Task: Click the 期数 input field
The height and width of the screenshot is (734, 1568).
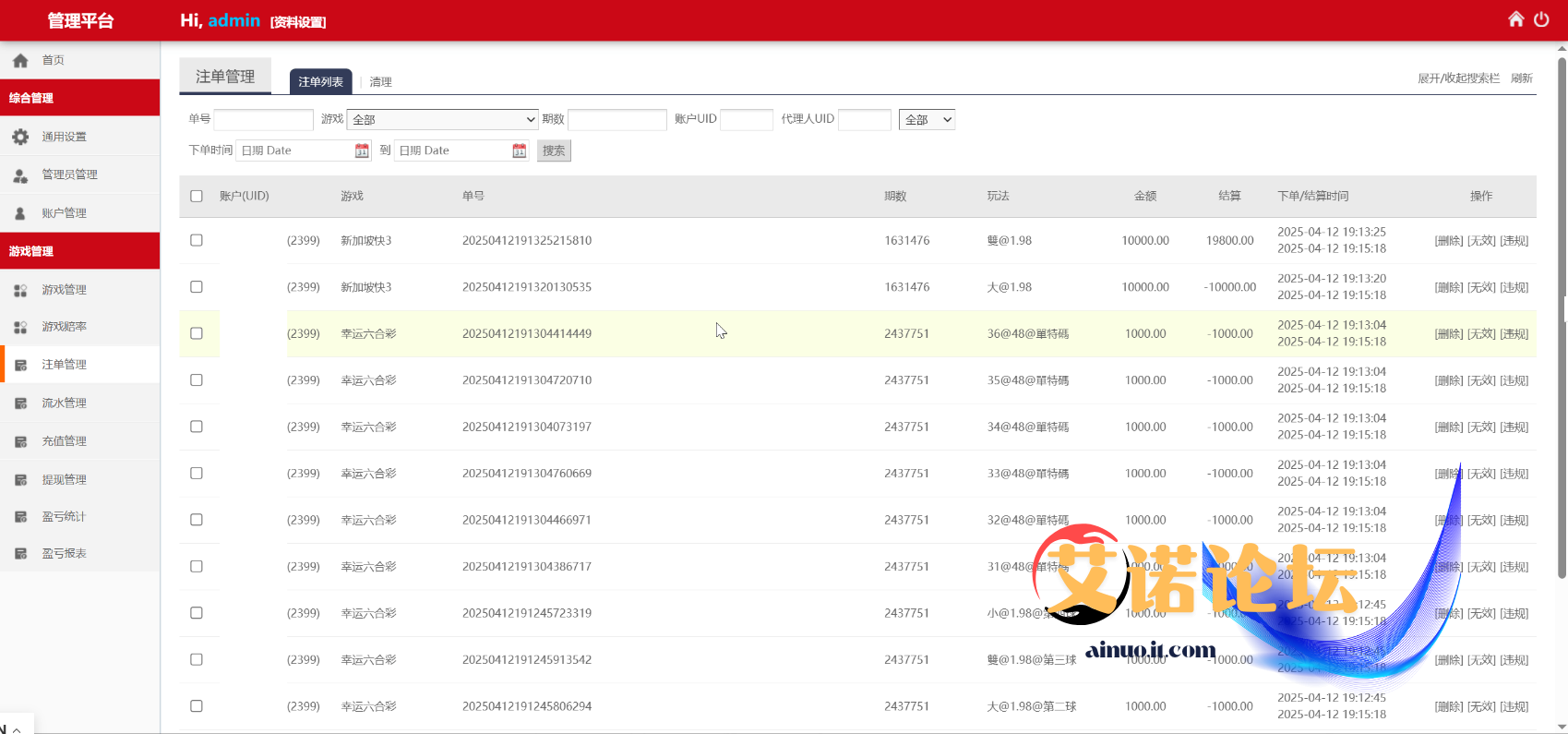Action: (x=617, y=119)
